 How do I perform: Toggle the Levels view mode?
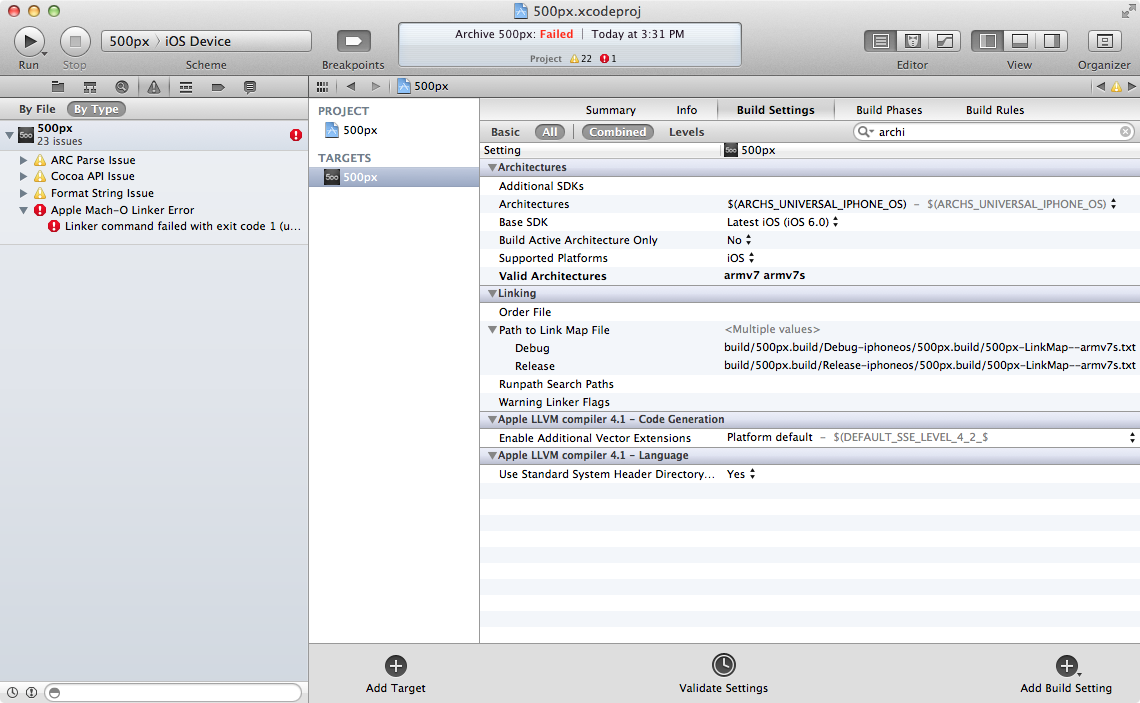(686, 132)
